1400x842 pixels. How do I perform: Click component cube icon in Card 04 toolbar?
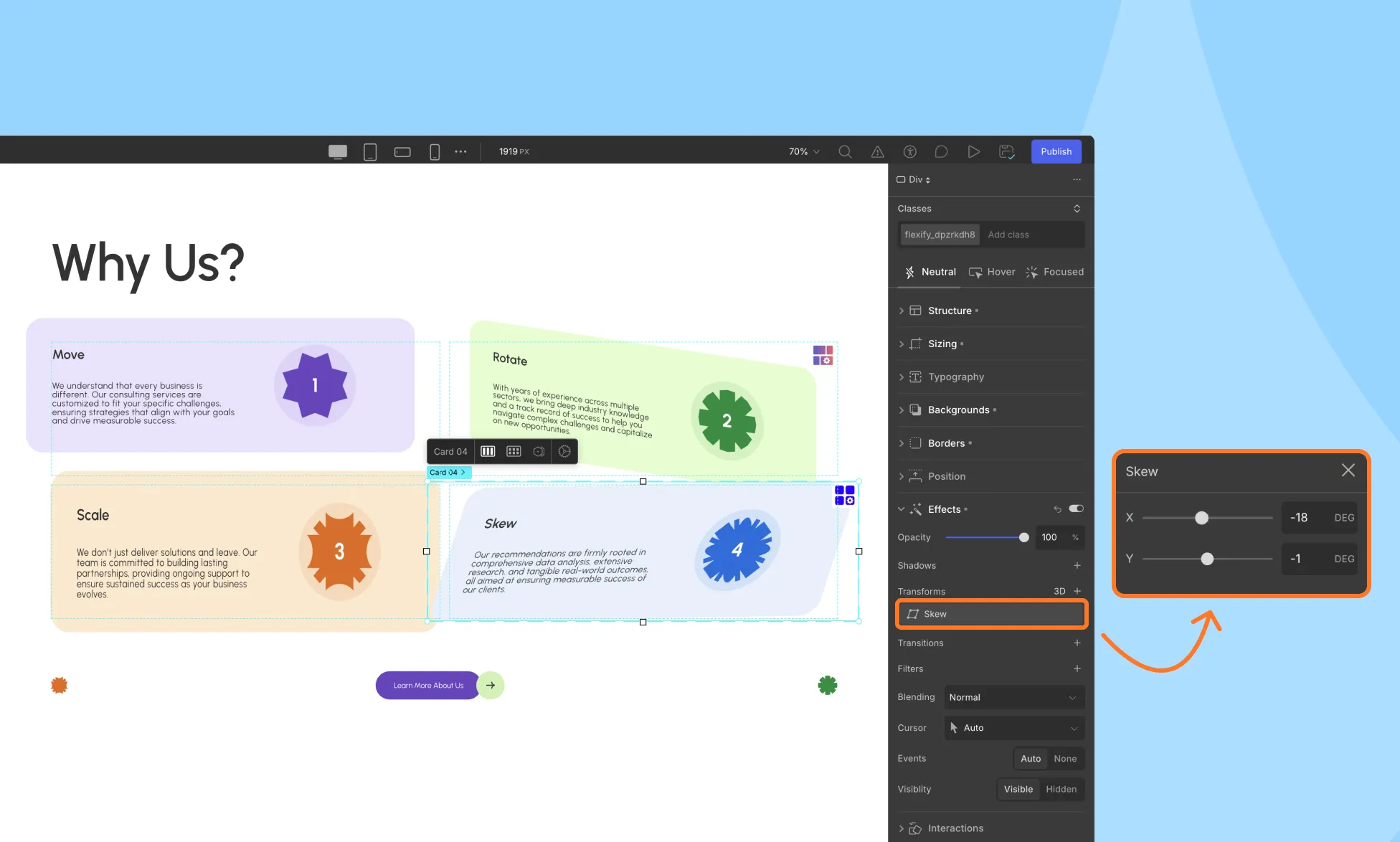pos(539,451)
